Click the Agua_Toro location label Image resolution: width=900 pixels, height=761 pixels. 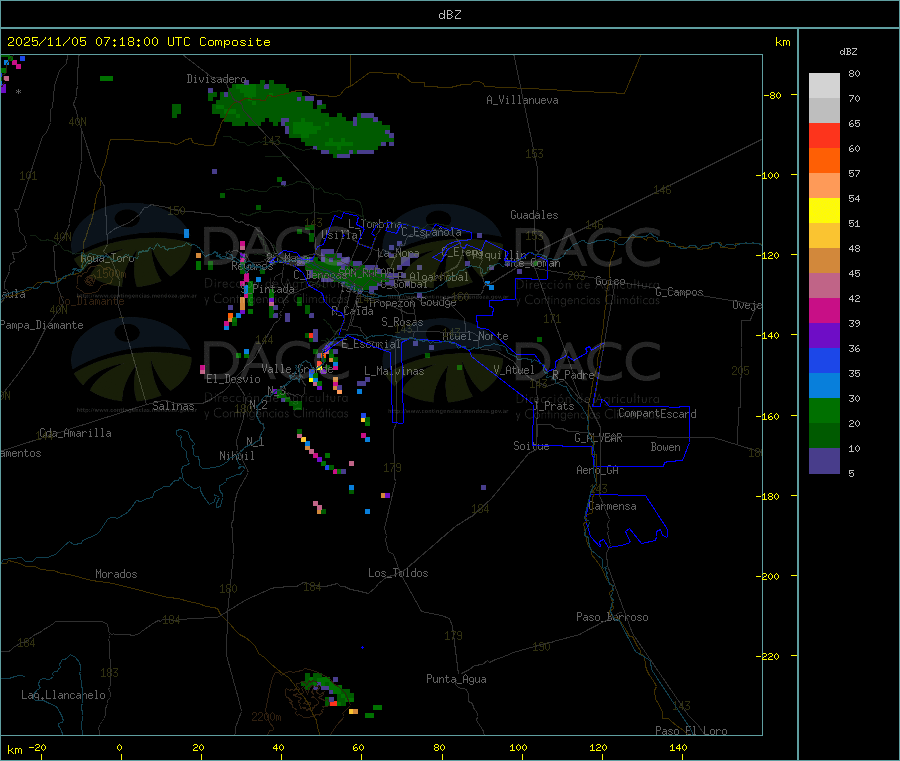pyautogui.click(x=107, y=258)
